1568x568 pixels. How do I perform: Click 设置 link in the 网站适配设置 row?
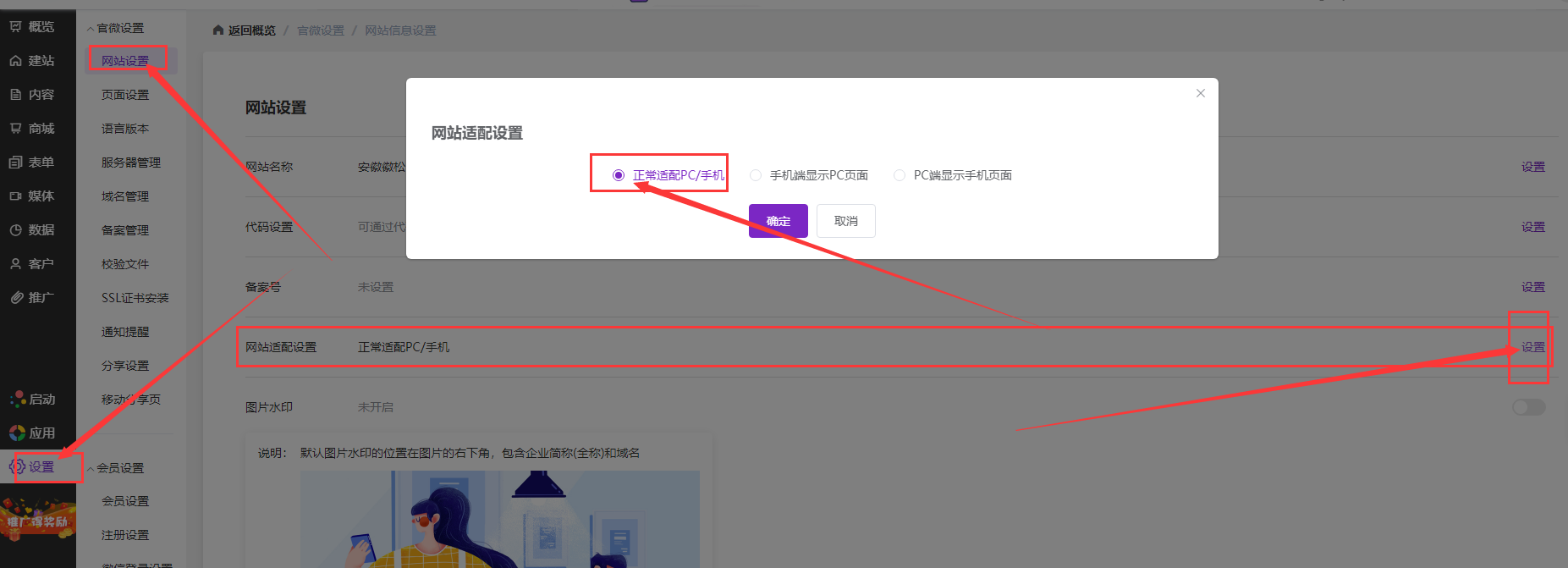click(x=1533, y=347)
